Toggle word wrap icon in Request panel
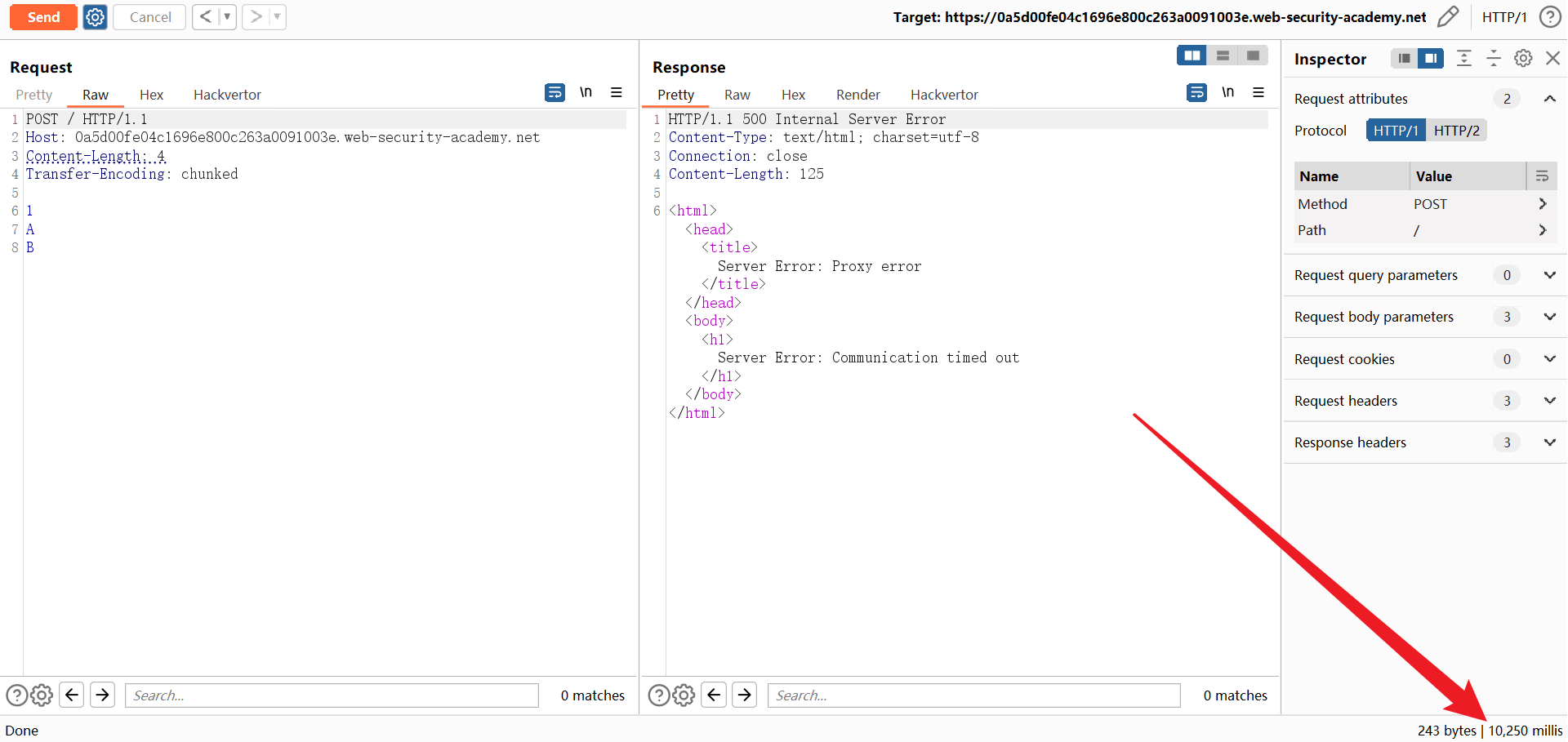The width and height of the screenshot is (1568, 742). tap(555, 93)
